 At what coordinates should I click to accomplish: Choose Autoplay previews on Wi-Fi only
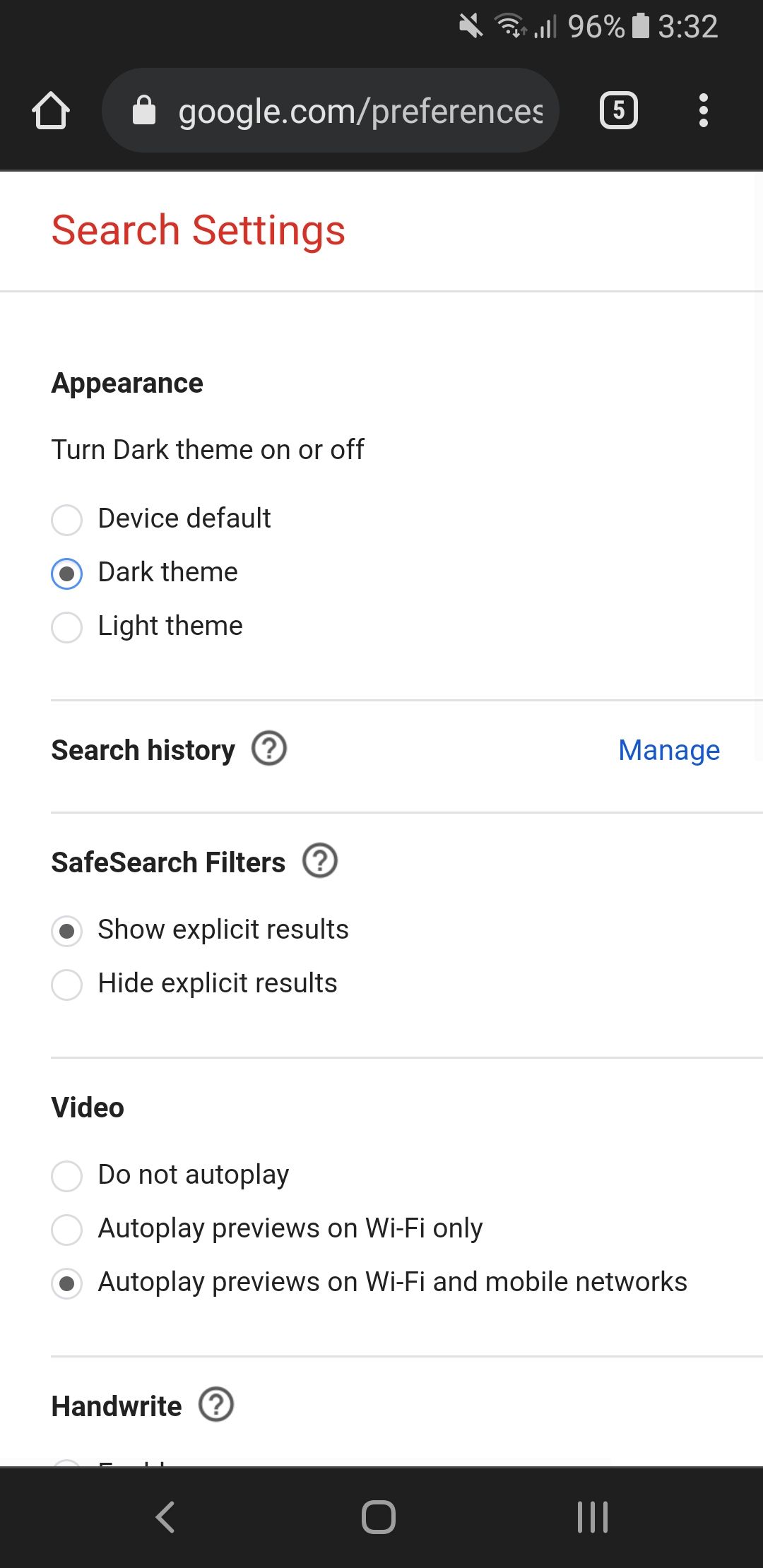pos(67,1230)
